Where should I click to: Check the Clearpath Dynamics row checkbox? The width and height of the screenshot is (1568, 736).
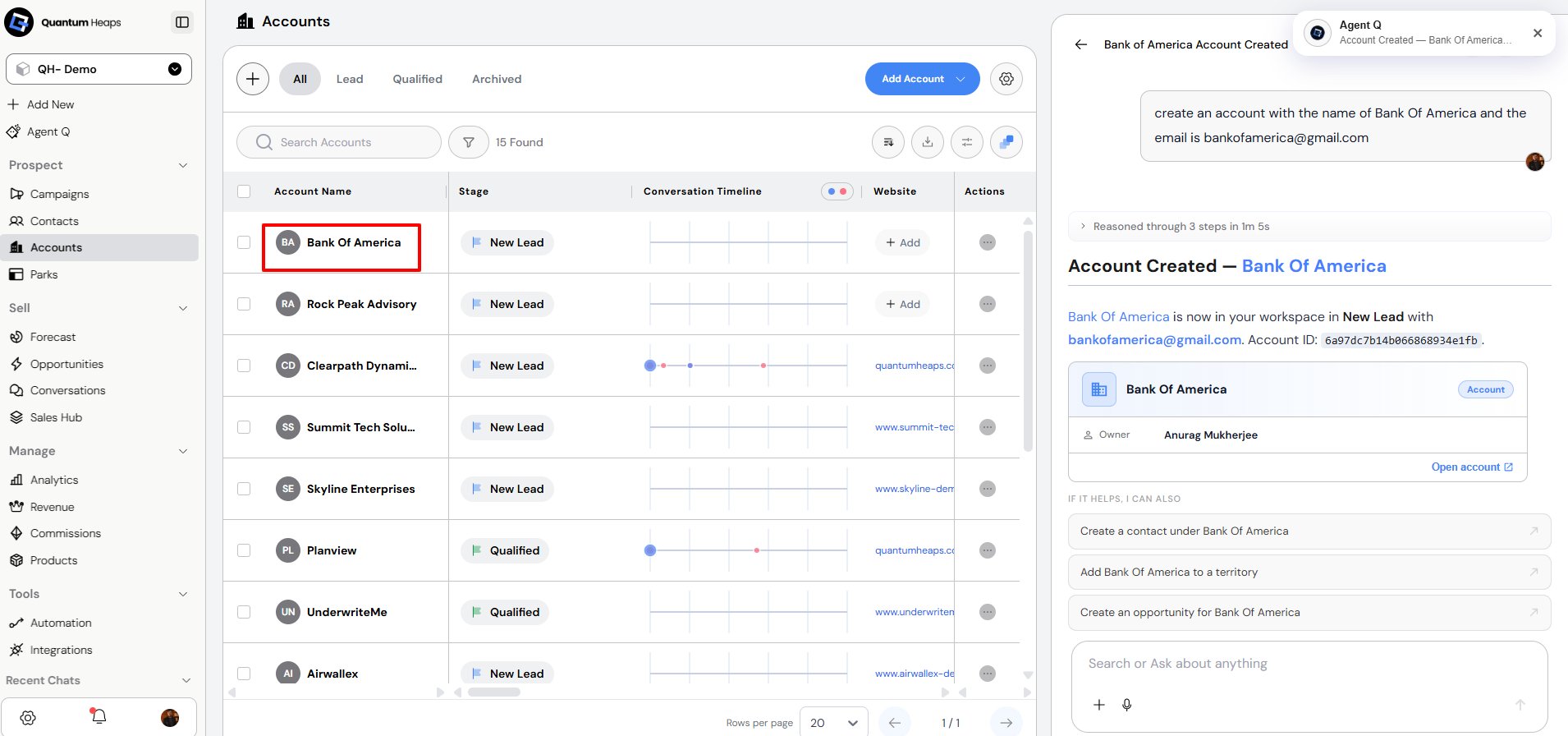click(244, 366)
